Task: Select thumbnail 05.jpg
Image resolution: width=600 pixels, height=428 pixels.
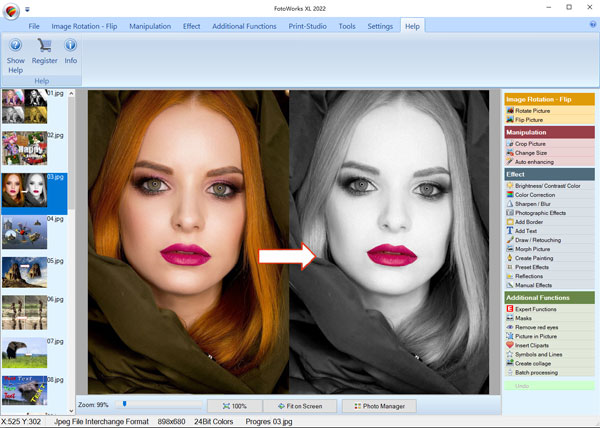Action: (25, 272)
